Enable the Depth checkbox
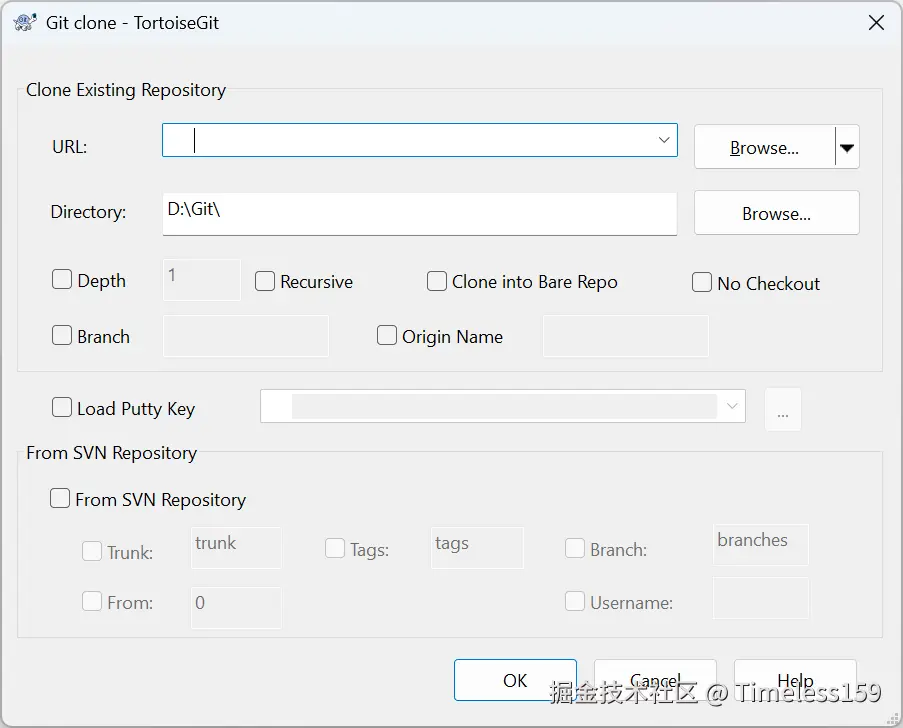 click(62, 279)
